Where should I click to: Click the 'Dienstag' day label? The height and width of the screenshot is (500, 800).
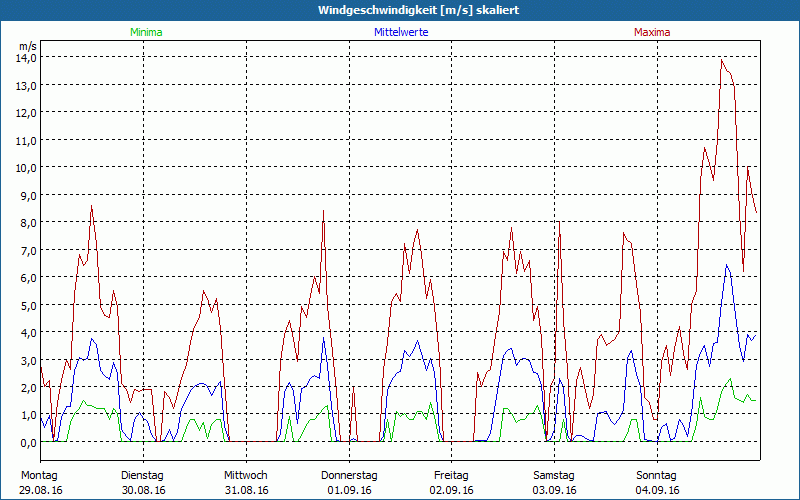pos(142,476)
